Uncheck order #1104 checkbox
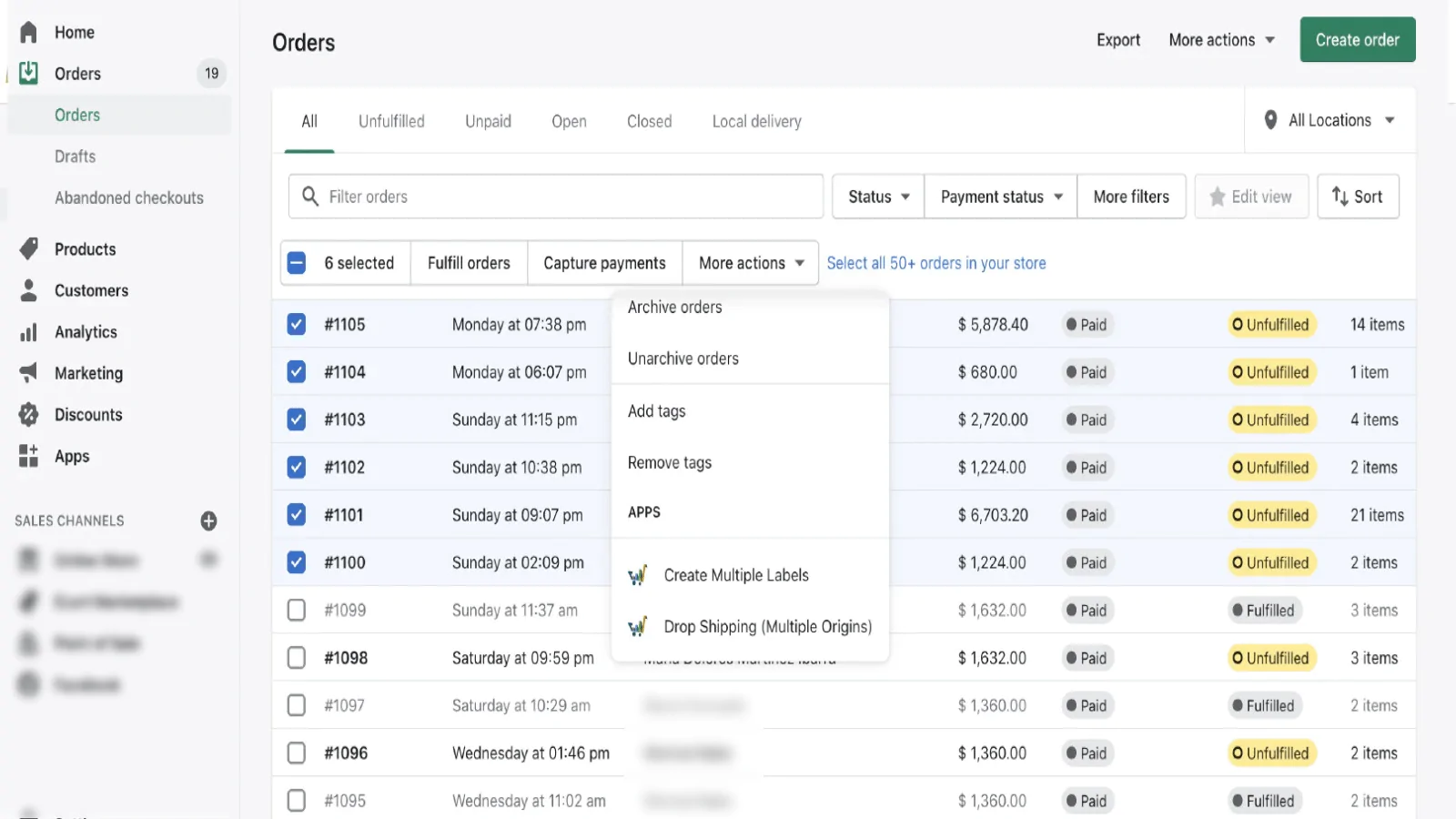Screen dimensions: 1456x819 297,372
